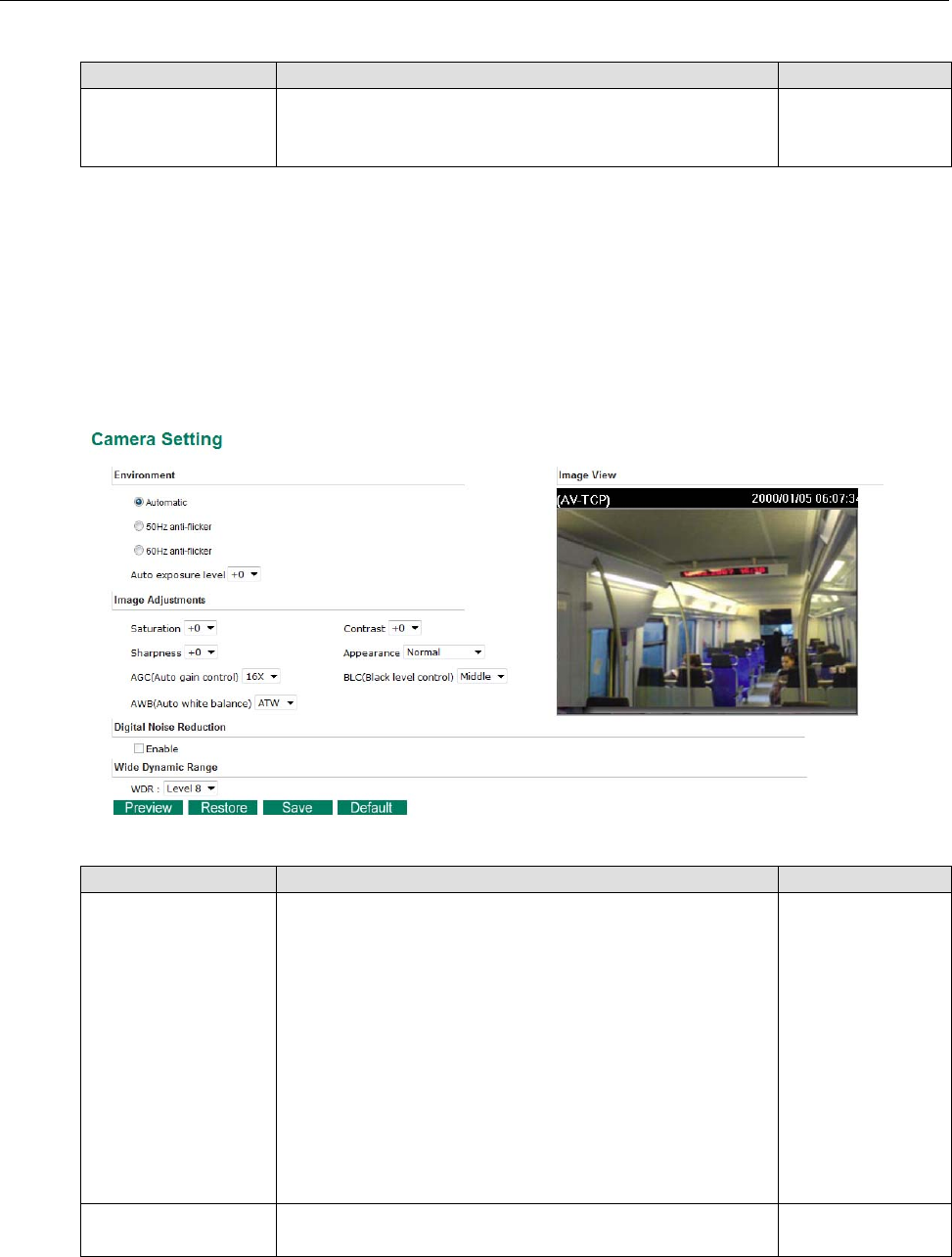Open the Sharpness dropdown
Viewport: 952px width, 1257px height.
point(201,652)
